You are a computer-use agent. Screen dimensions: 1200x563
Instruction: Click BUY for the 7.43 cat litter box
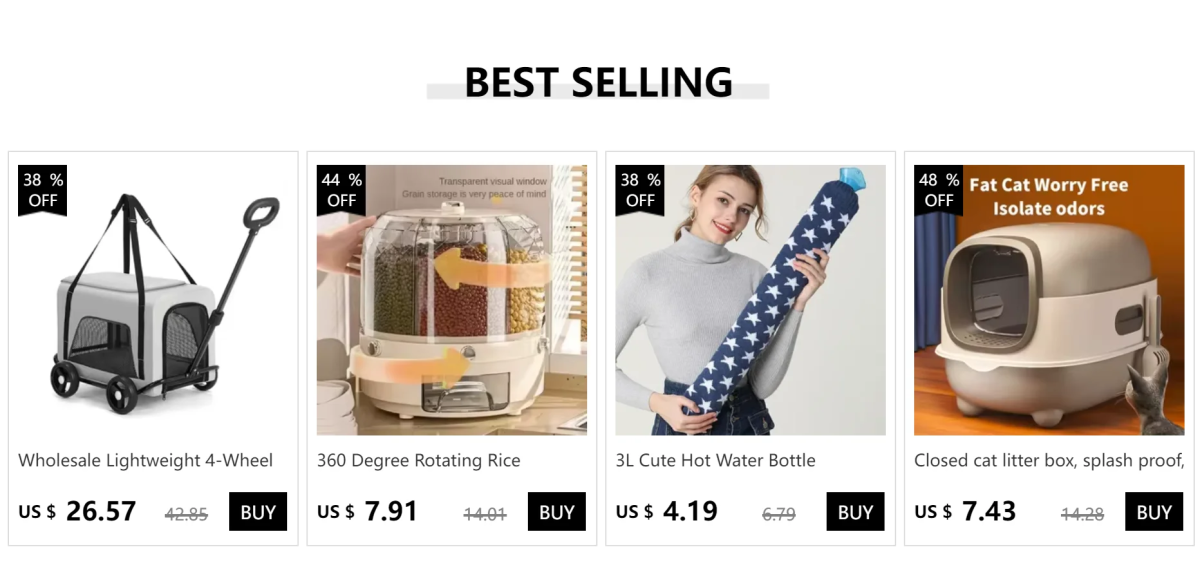1154,512
